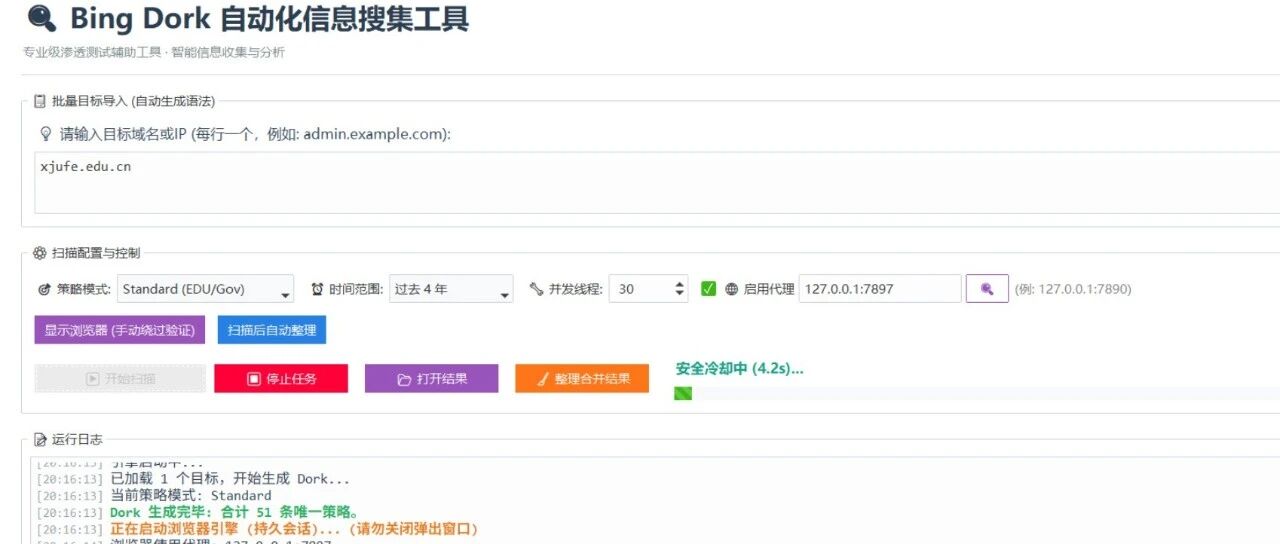Stop the task with 停止任务 button
Screen dimensions: 1280x544
click(281, 379)
